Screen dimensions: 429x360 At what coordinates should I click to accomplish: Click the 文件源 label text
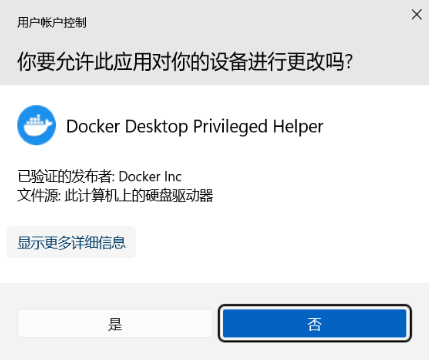(x=37, y=195)
